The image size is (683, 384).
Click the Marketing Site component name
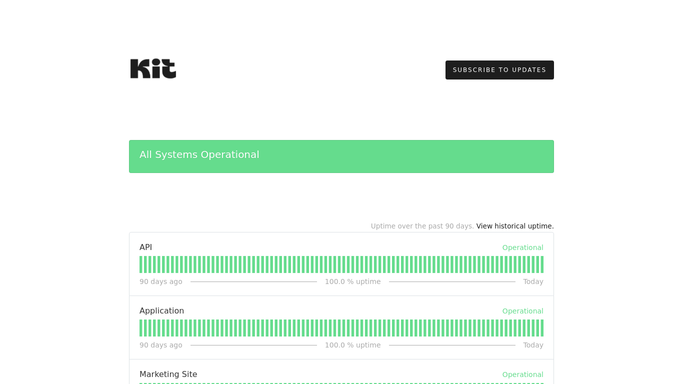coord(168,374)
